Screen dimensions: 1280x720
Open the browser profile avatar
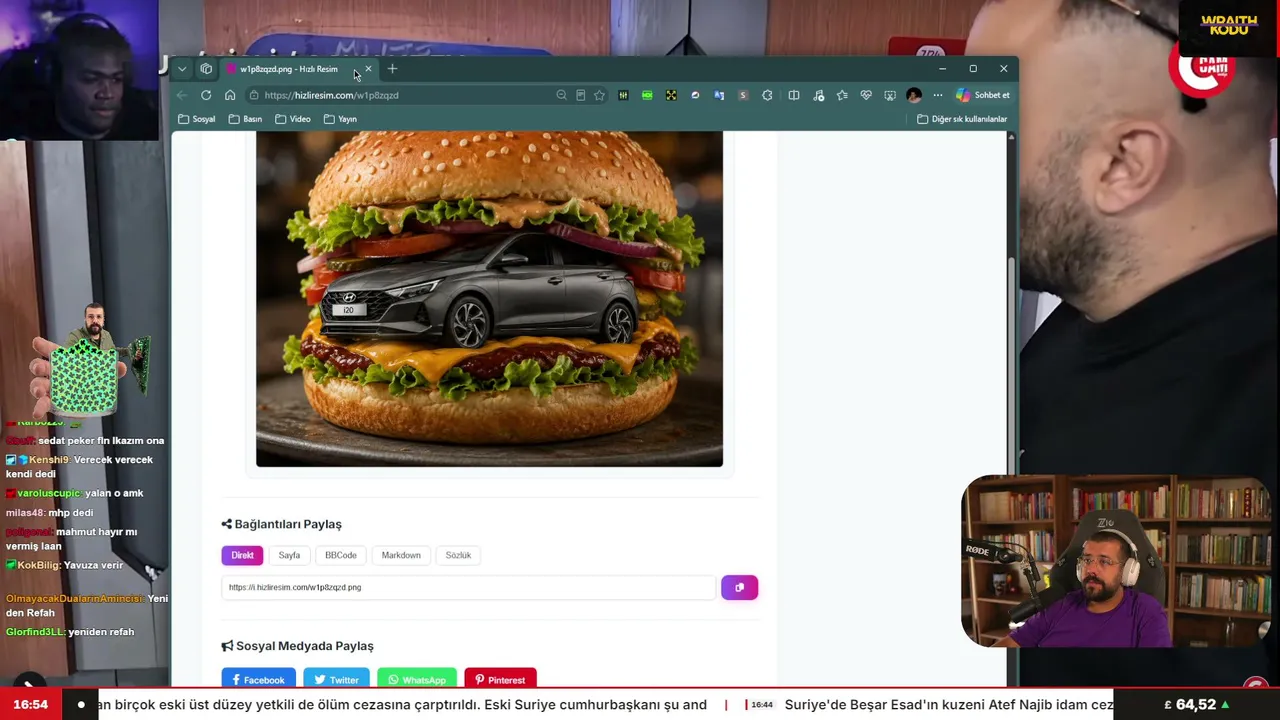[914, 95]
